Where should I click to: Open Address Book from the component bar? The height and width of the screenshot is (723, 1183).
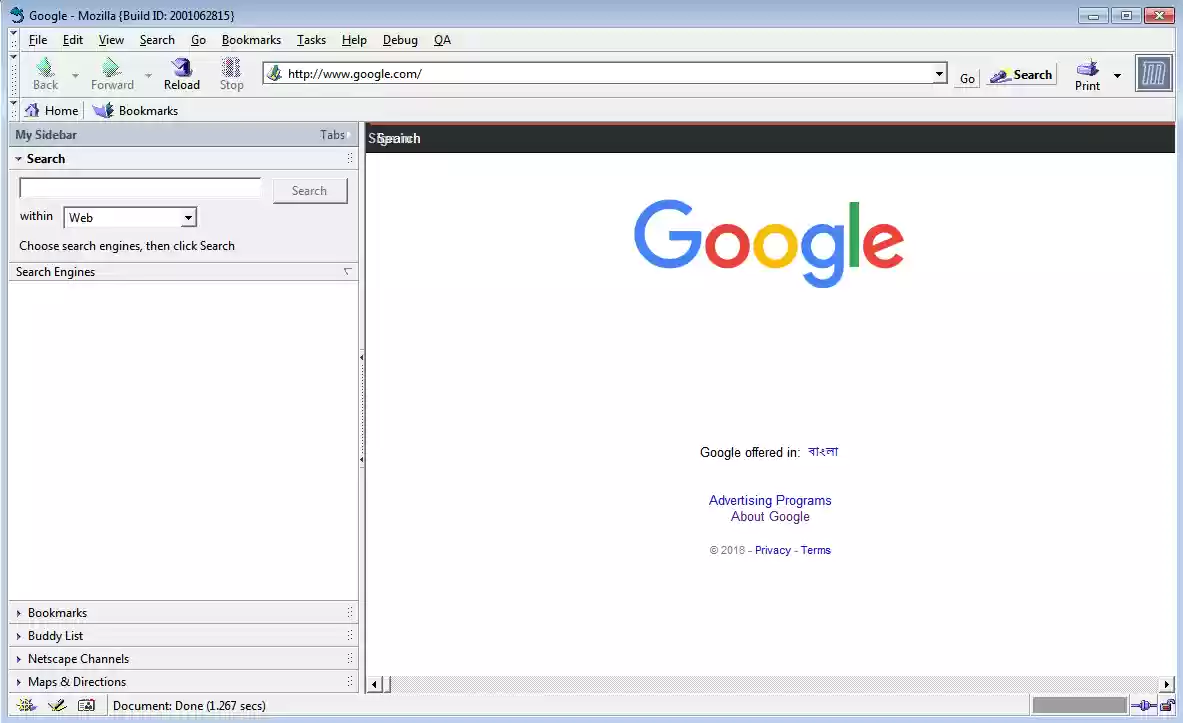pyautogui.click(x=87, y=705)
